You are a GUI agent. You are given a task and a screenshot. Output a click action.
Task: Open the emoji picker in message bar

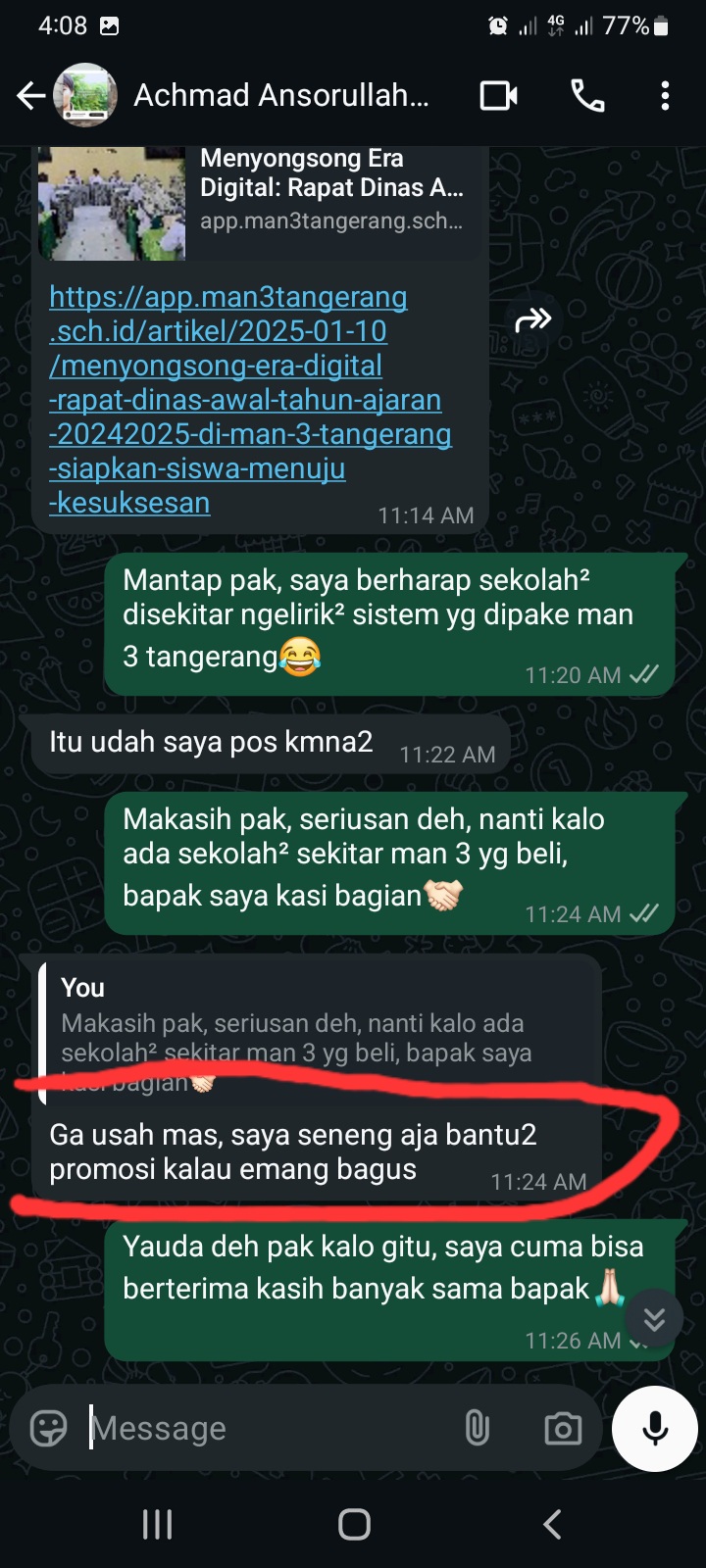pos(48,1428)
